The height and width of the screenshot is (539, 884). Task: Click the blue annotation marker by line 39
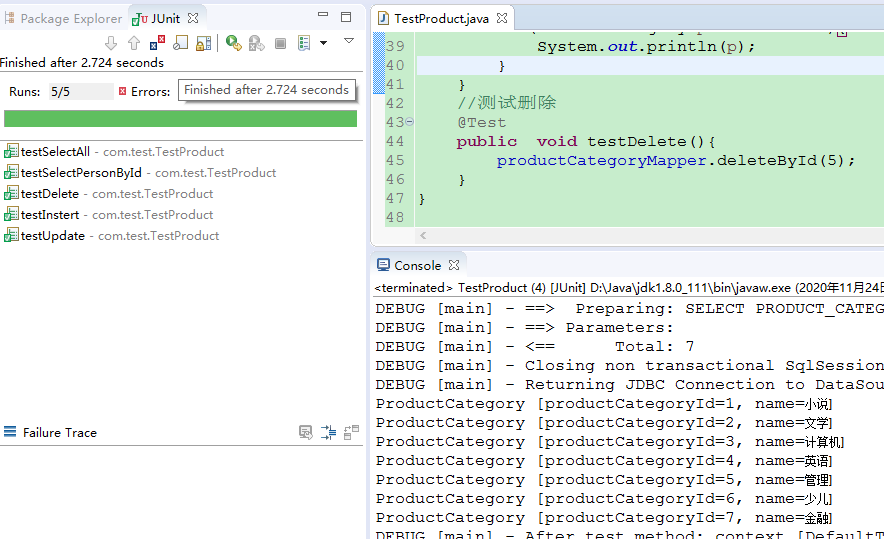pos(379,63)
